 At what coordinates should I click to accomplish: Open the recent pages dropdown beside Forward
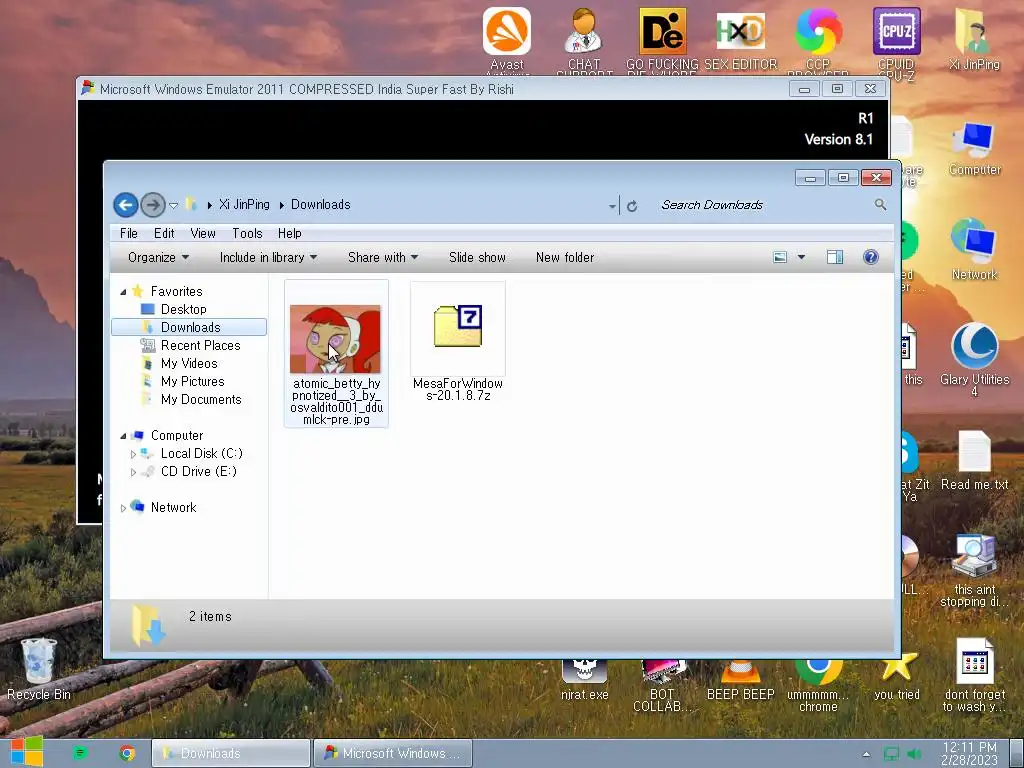(x=174, y=206)
